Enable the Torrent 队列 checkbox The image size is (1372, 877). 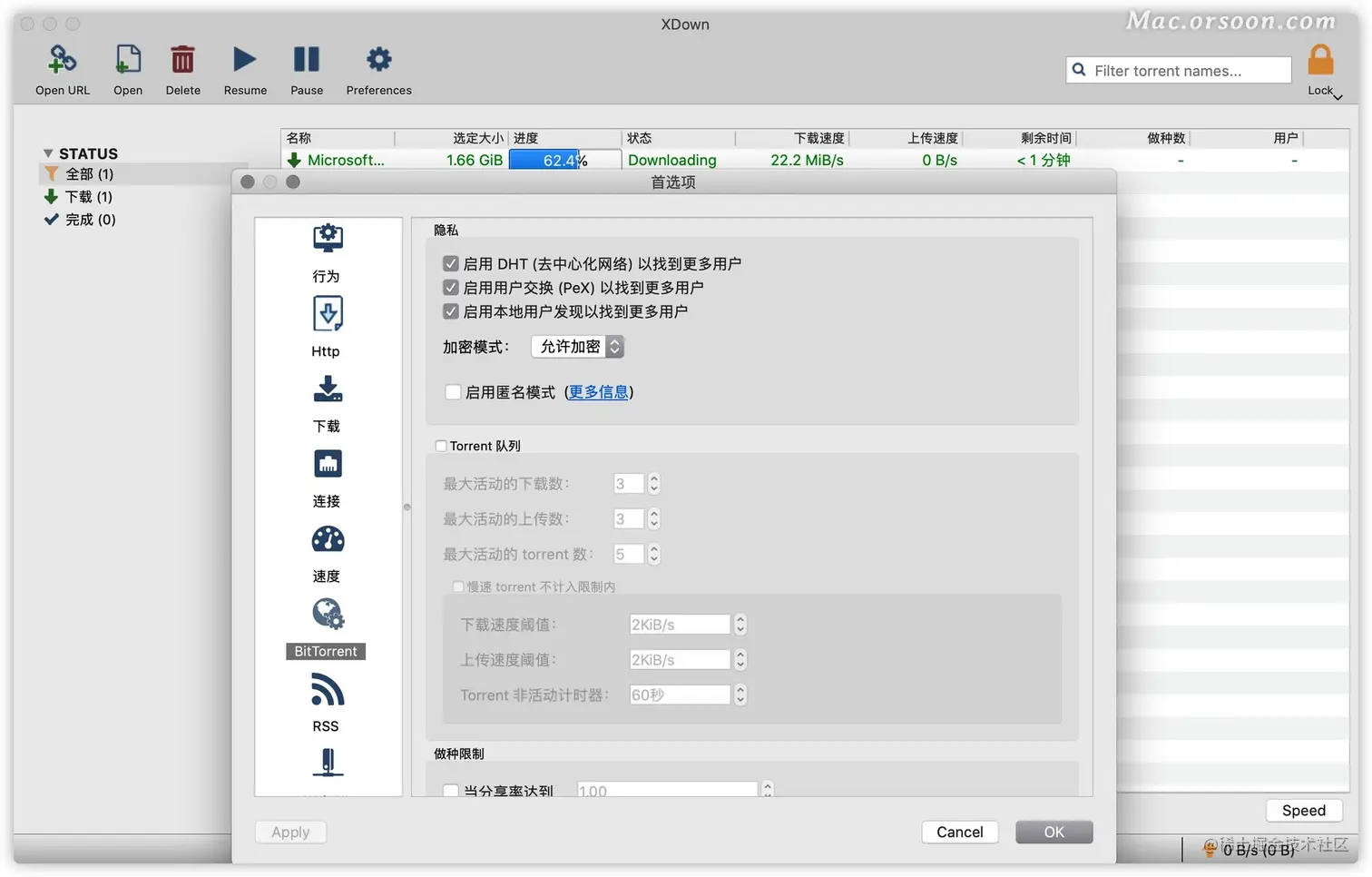tap(441, 446)
